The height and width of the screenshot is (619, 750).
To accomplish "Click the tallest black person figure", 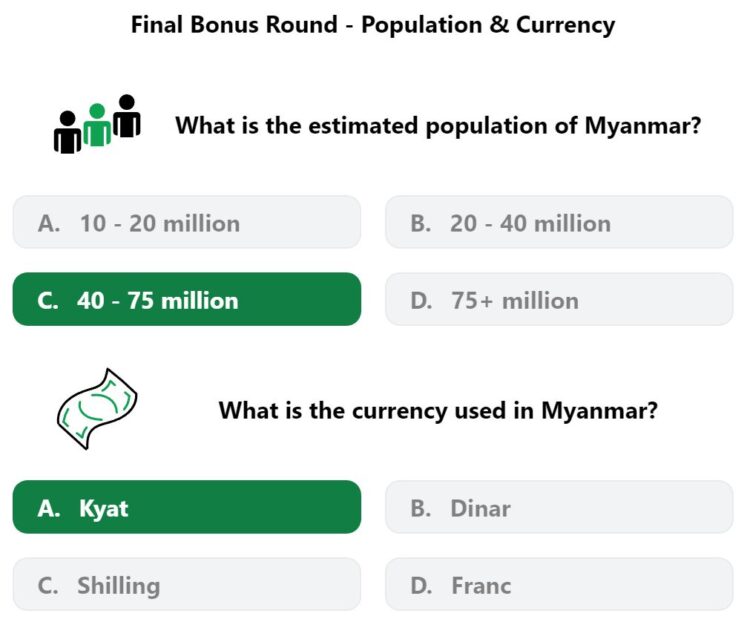I will [127, 116].
